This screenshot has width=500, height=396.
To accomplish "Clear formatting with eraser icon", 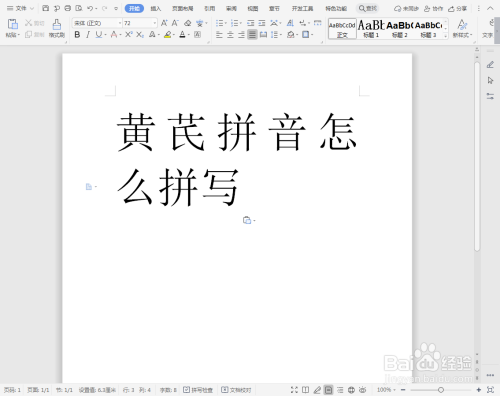I will coord(188,23).
